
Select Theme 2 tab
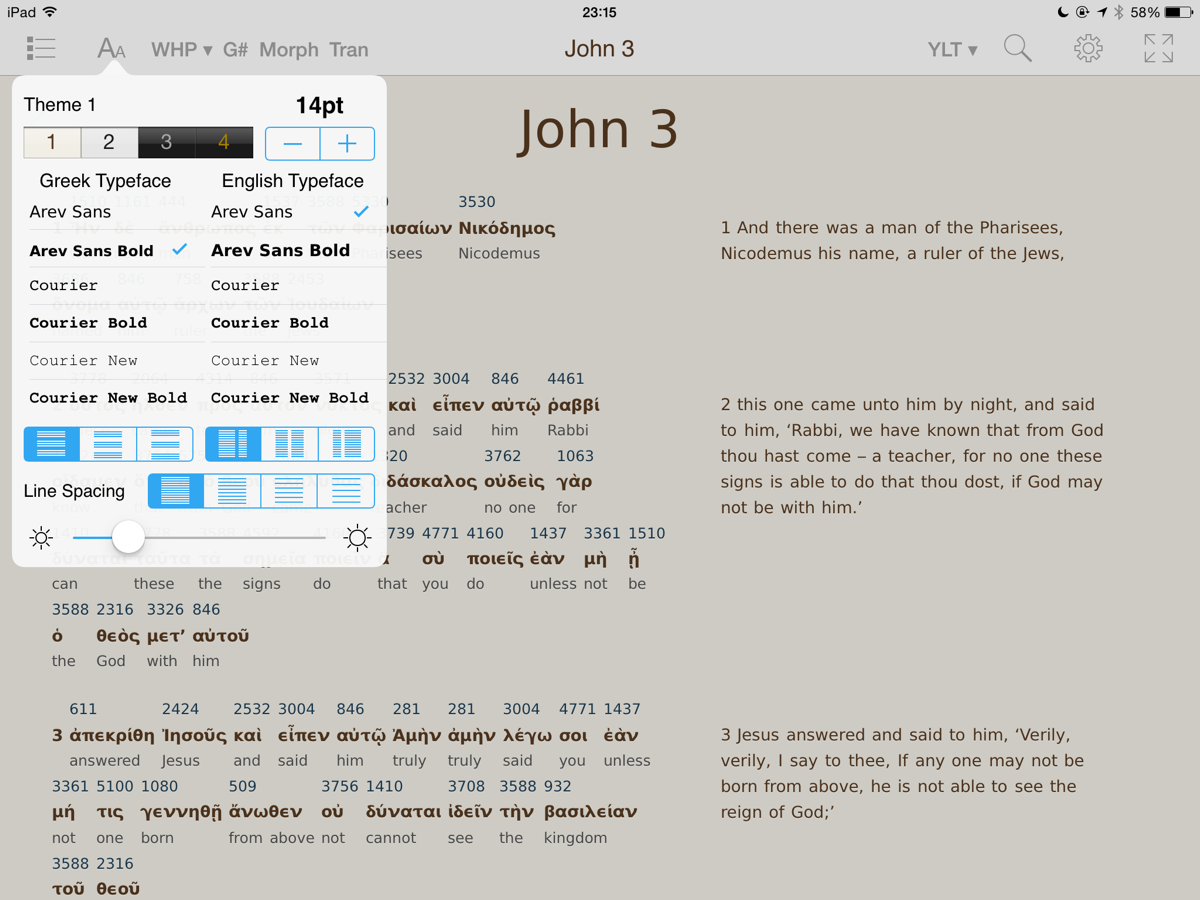point(109,143)
